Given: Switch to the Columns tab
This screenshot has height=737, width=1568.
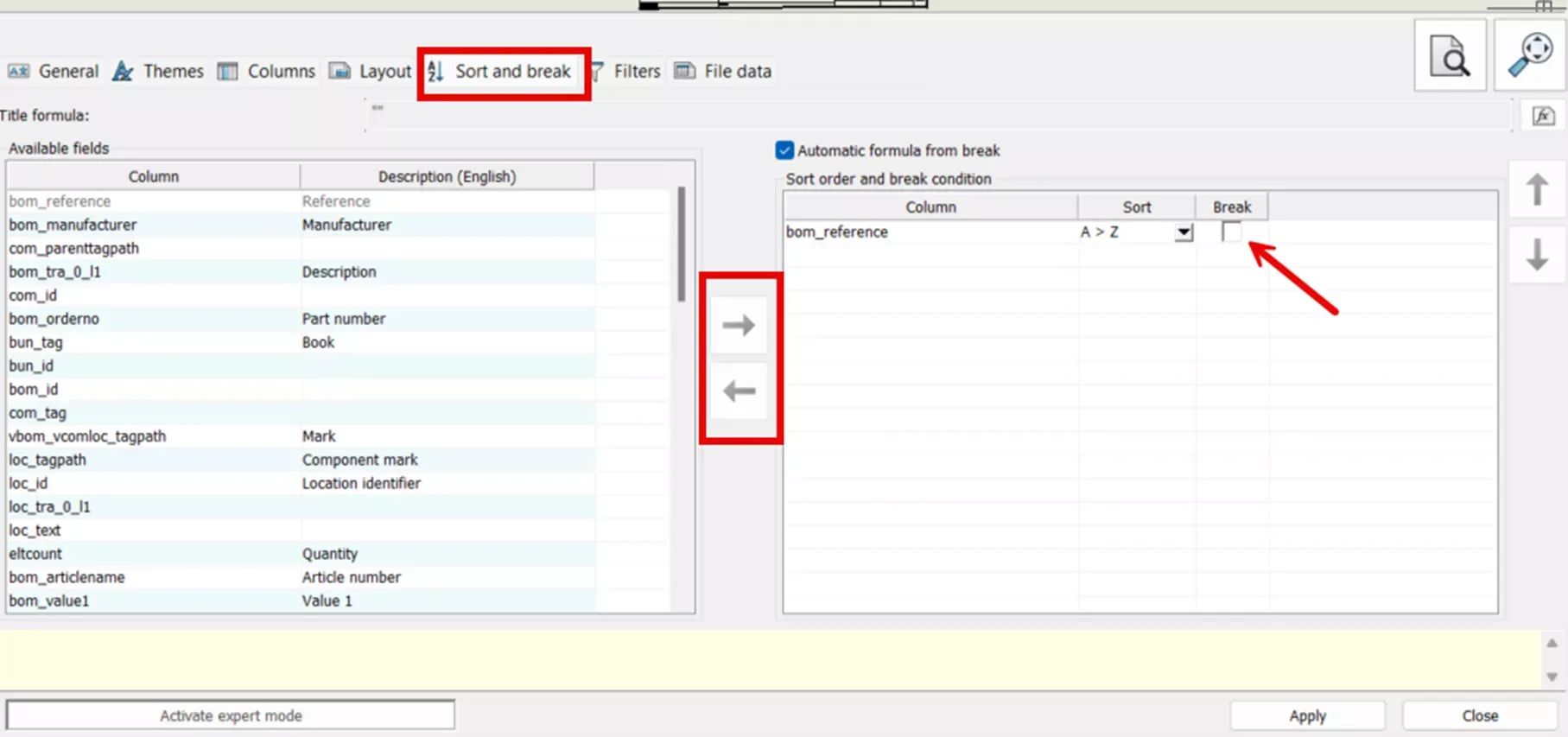Looking at the screenshot, I should (265, 71).
